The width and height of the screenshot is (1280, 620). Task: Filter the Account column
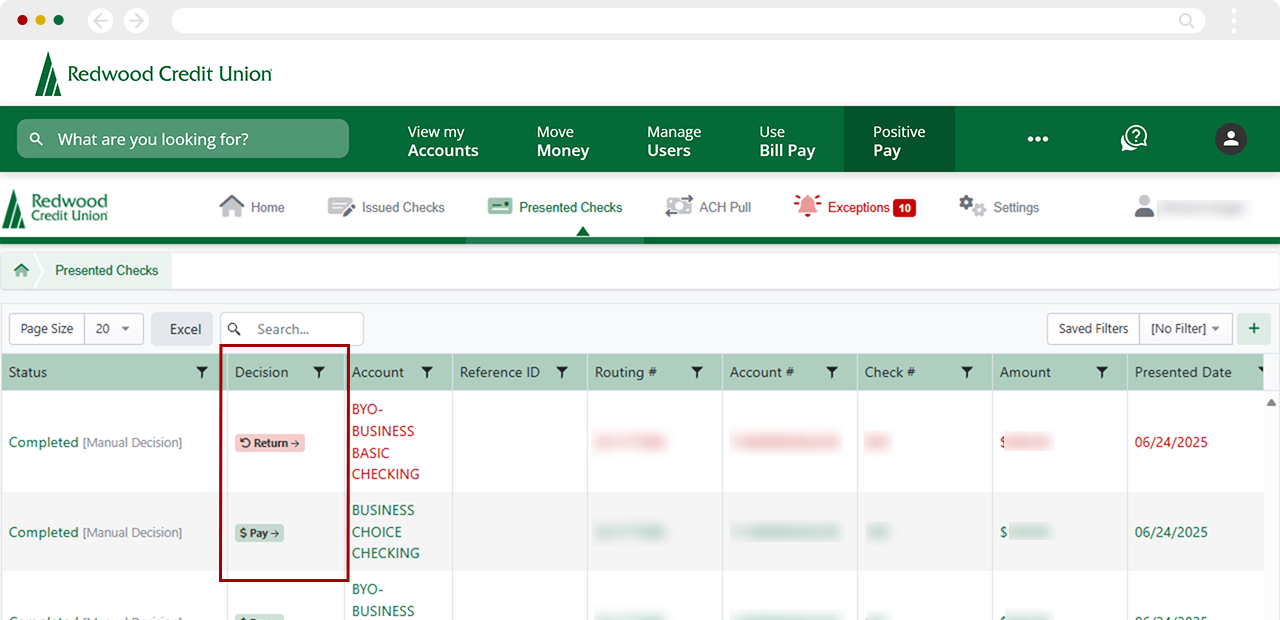coord(427,372)
